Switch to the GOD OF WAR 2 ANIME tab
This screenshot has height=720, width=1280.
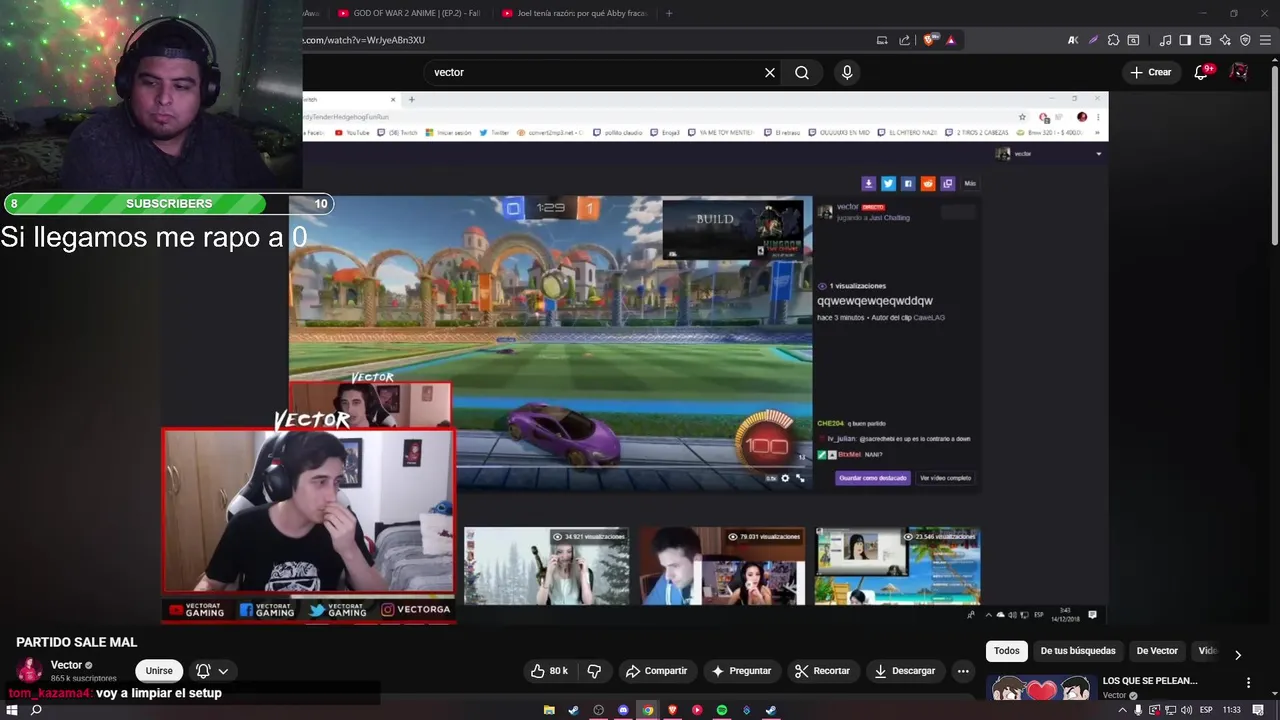pos(410,13)
